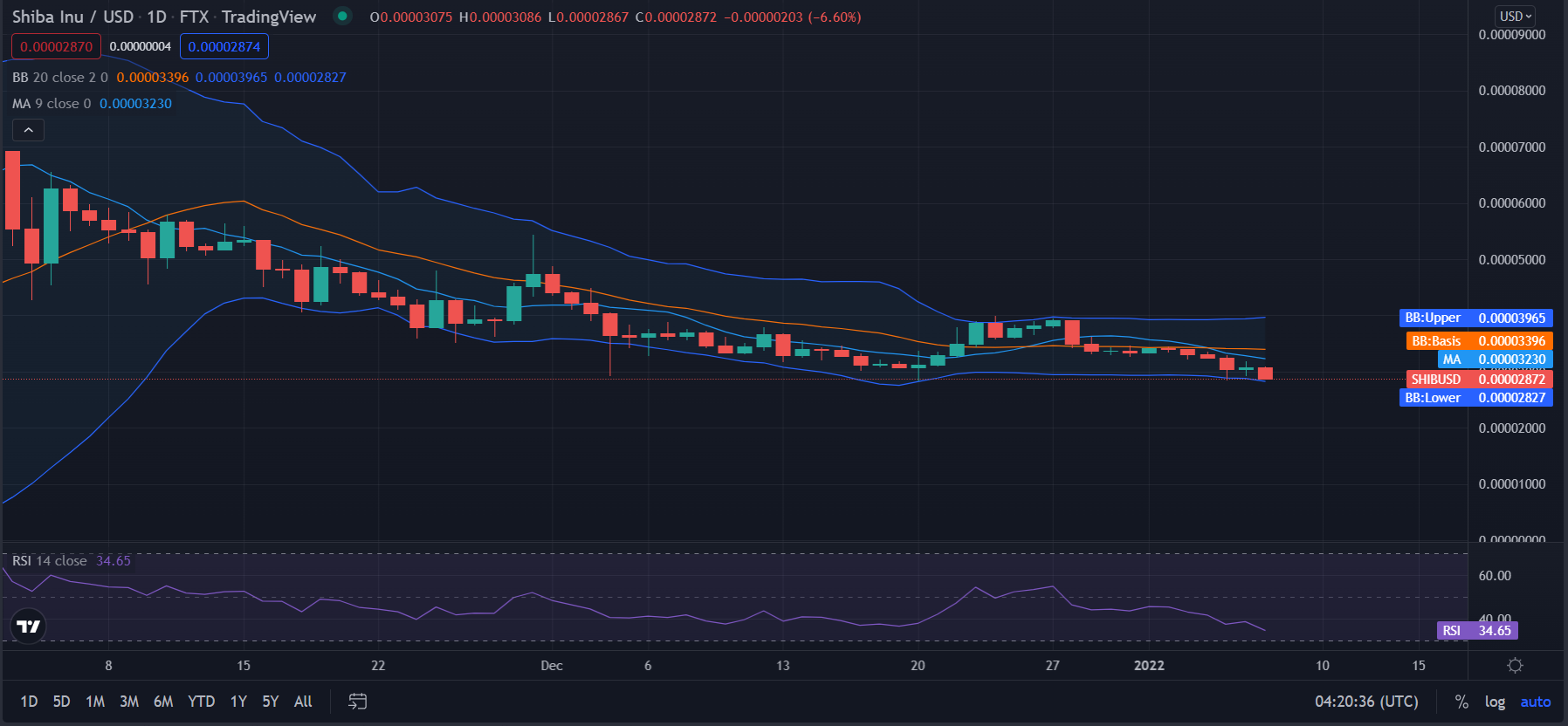Click the MA value 0.00003230 in legend
The width and height of the screenshot is (1568, 726).
[135, 104]
